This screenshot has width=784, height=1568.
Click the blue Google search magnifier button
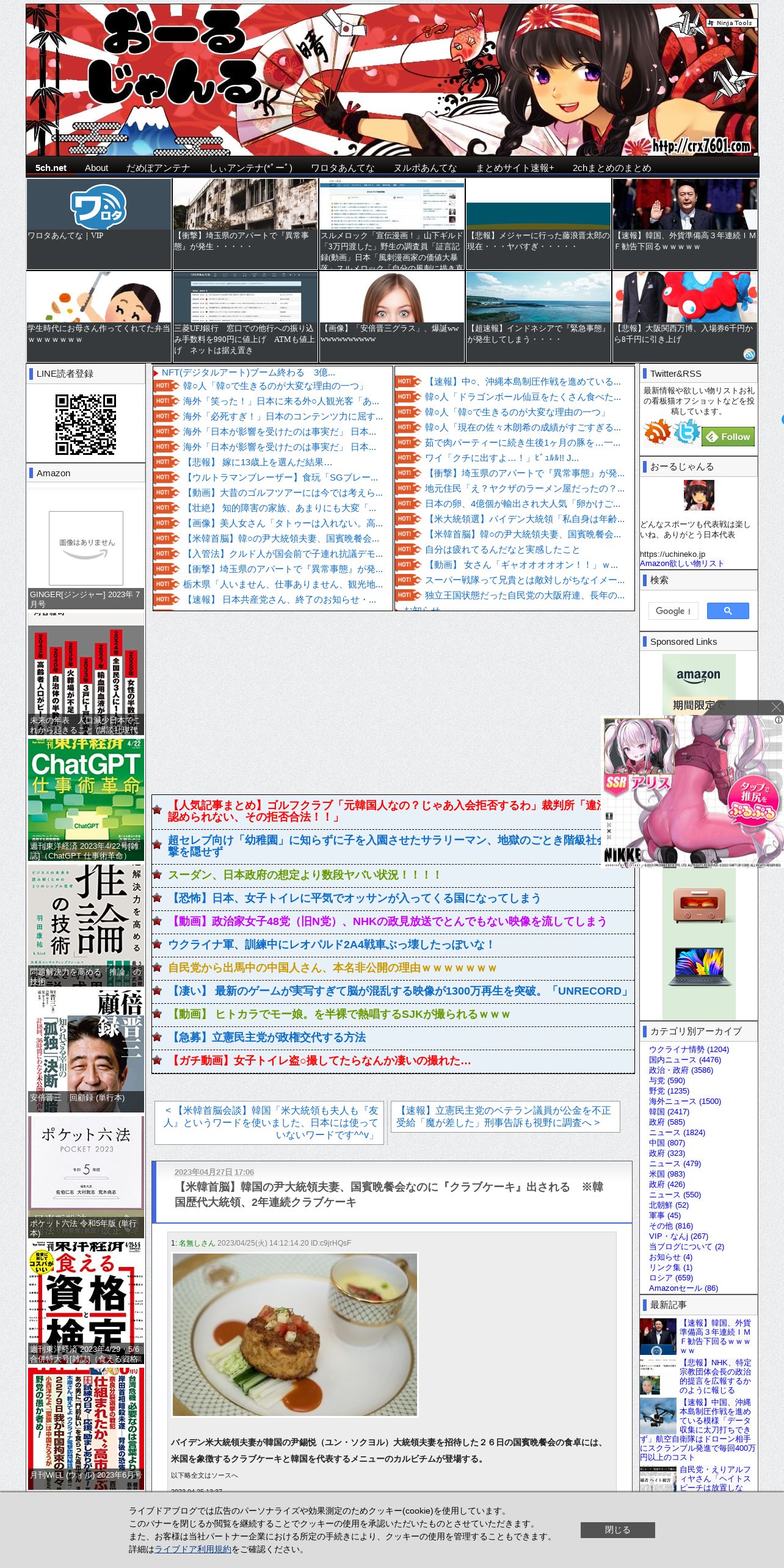727,611
